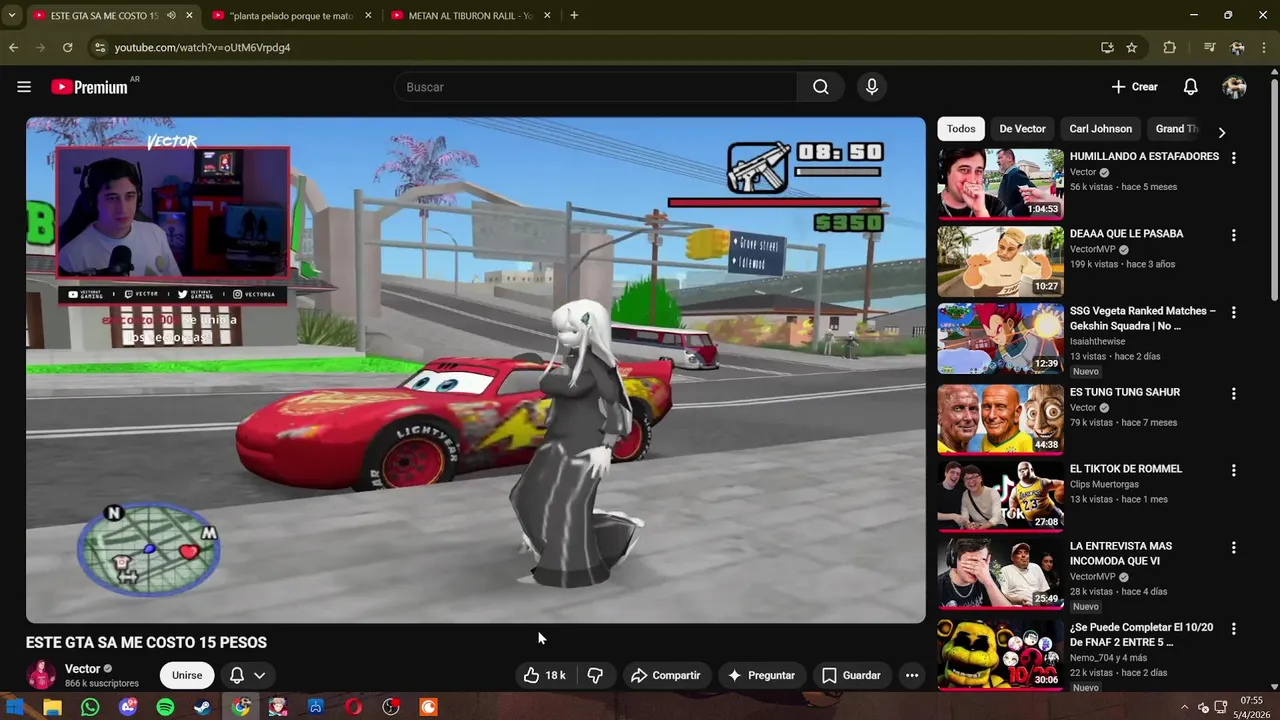Open HUMILLANDO A ESTAFADORES thumbnail
The width and height of the screenshot is (1280, 720).
1000,184
